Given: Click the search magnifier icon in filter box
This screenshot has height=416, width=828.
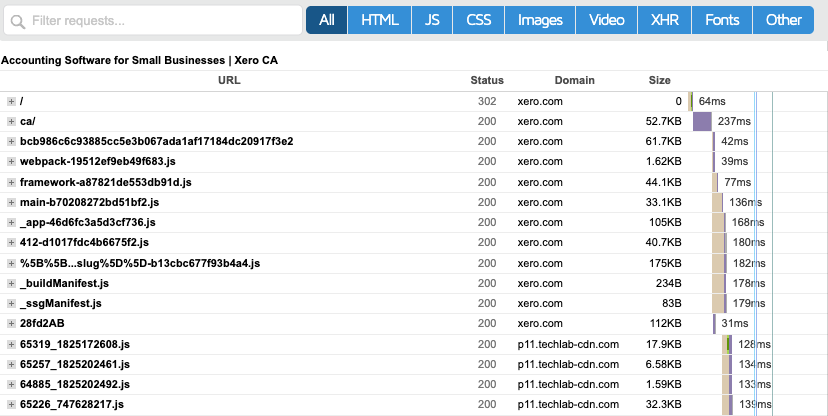Looking at the screenshot, I should [17, 22].
